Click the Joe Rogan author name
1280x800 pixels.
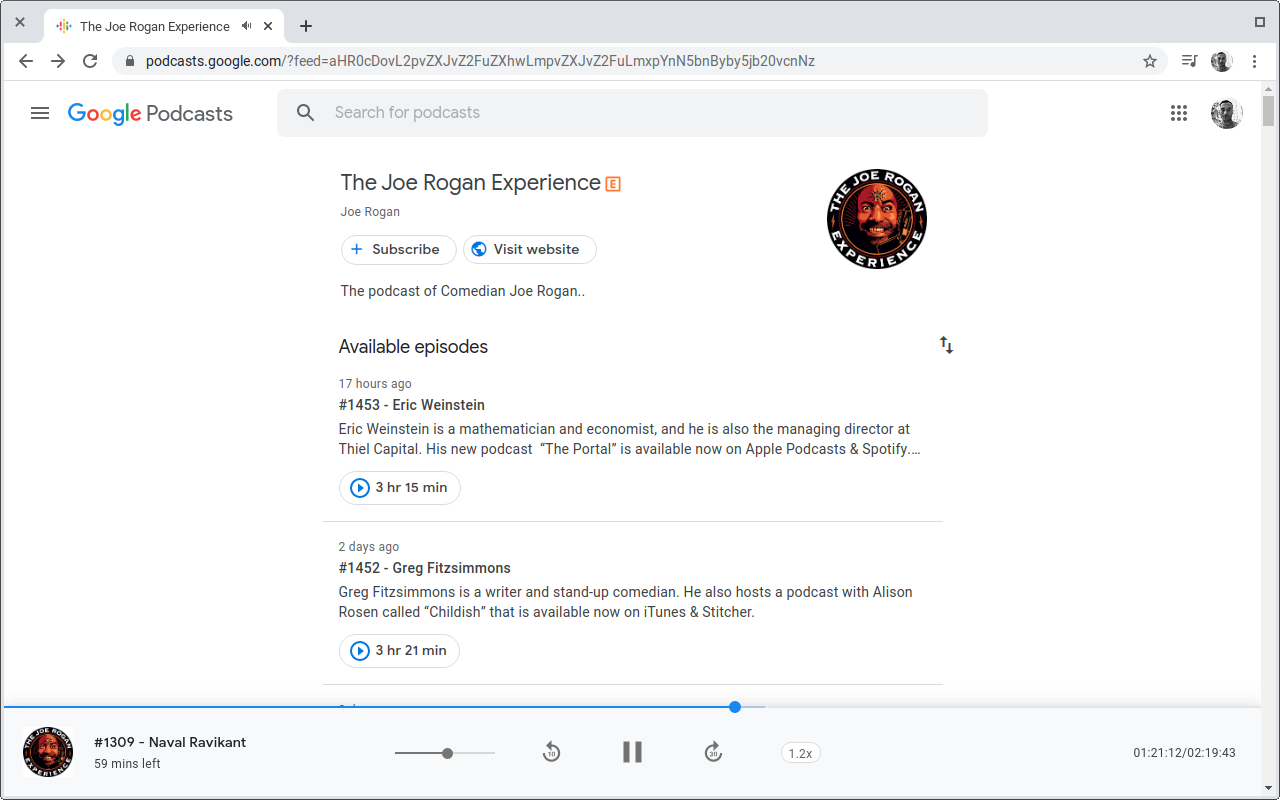(x=370, y=212)
